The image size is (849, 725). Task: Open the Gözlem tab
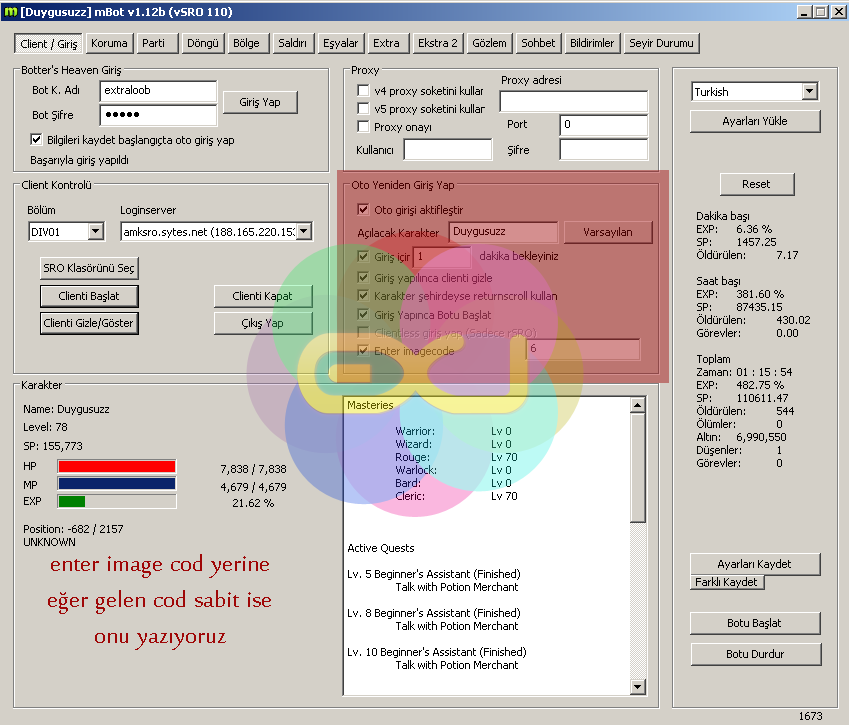click(x=489, y=43)
